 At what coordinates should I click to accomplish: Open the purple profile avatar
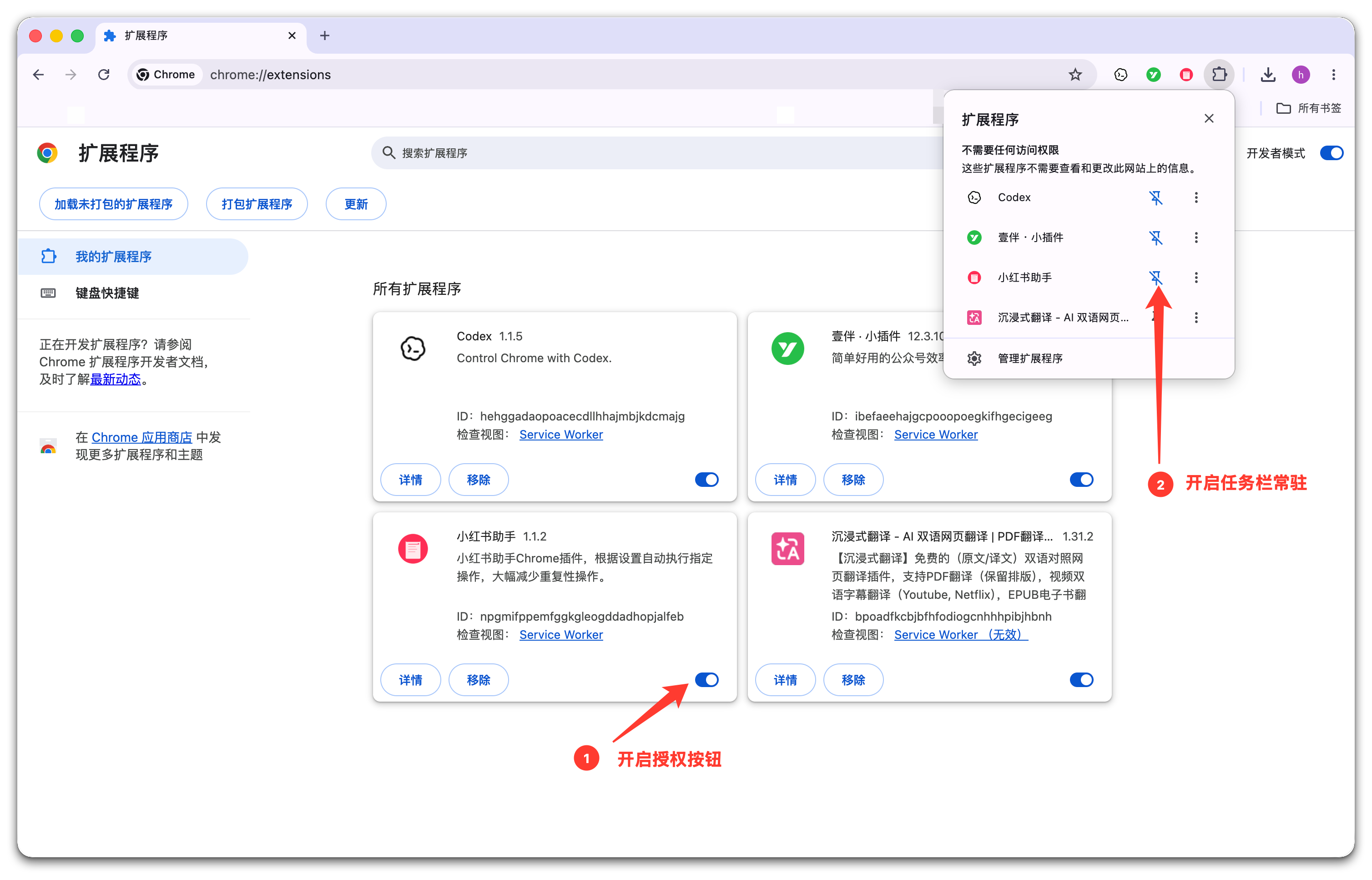pos(1301,74)
